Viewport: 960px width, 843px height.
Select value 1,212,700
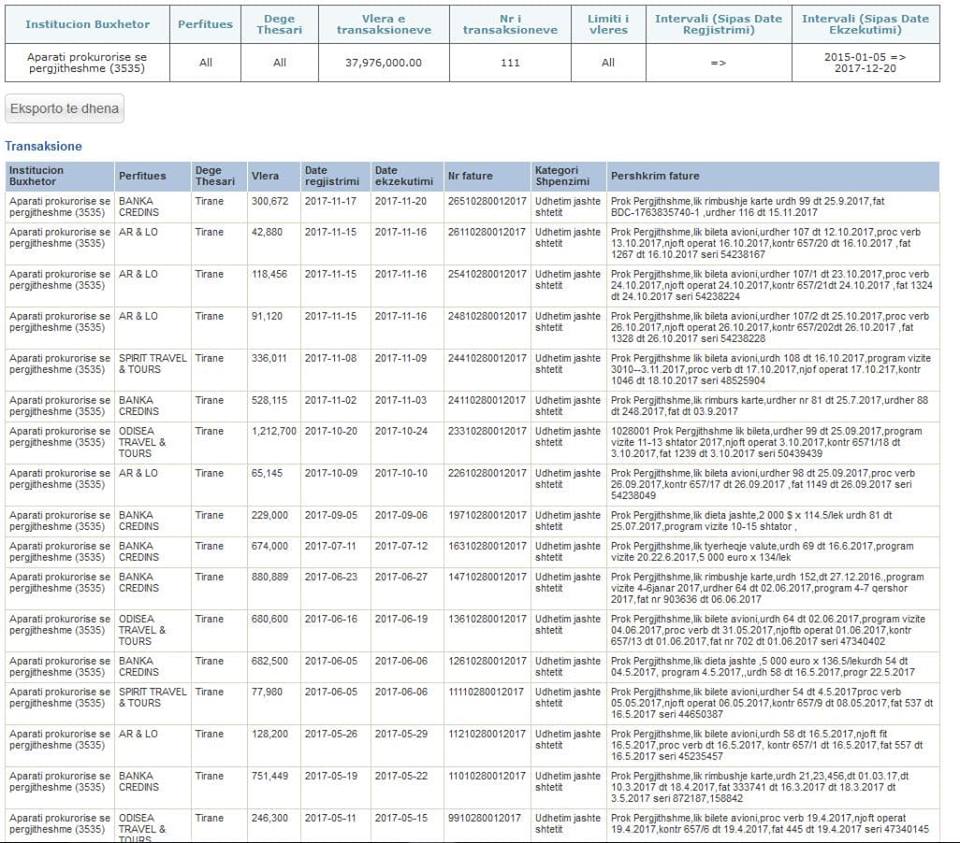tap(274, 431)
